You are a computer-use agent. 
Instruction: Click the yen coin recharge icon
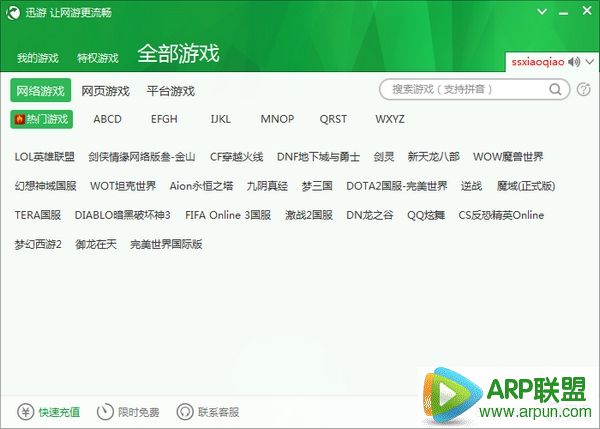pos(26,412)
